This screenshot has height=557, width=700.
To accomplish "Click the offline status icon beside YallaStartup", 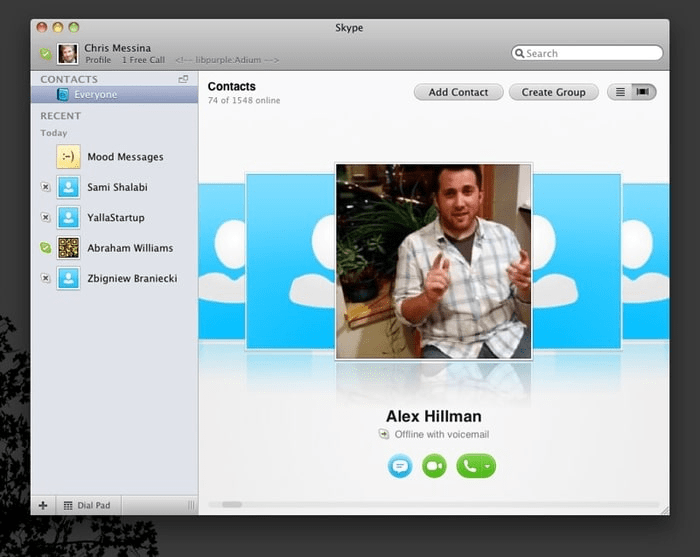I will 46,217.
